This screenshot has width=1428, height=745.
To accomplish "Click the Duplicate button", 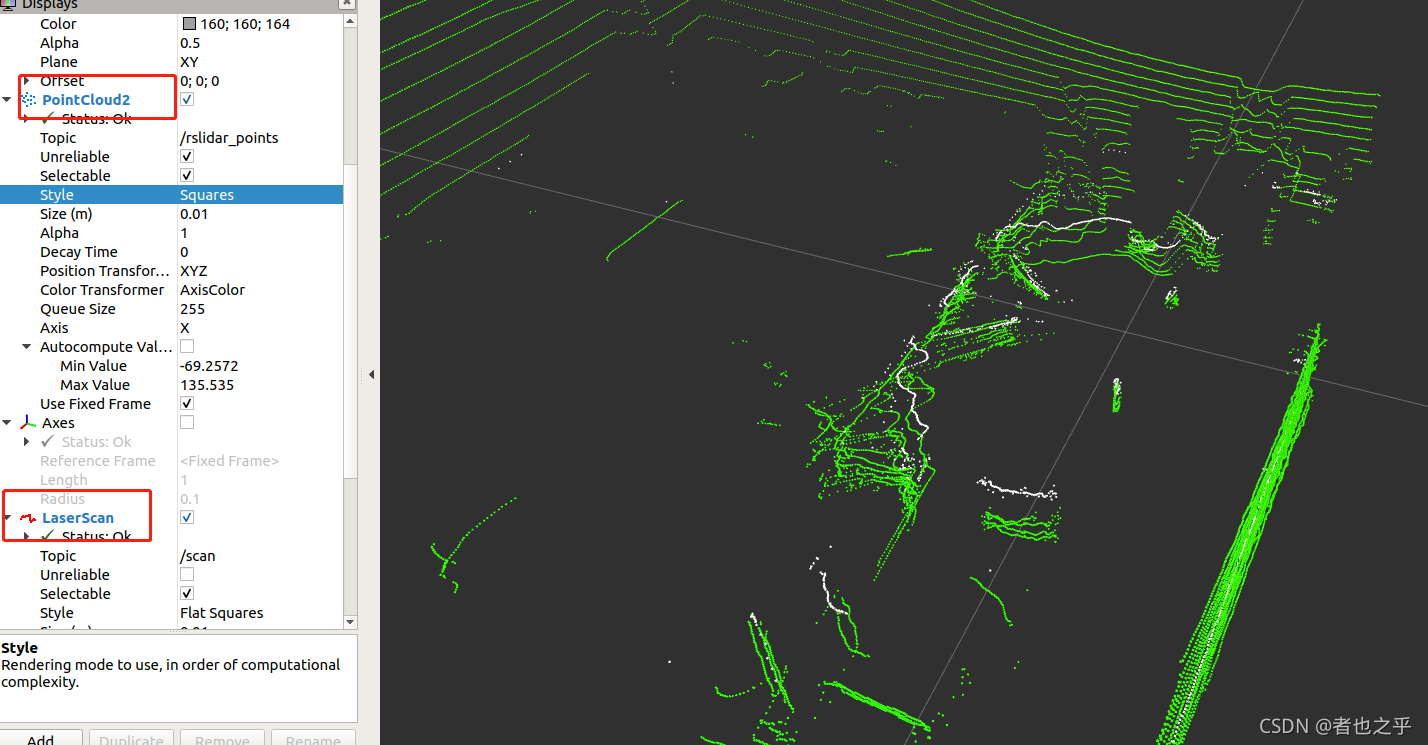I will 131,738.
